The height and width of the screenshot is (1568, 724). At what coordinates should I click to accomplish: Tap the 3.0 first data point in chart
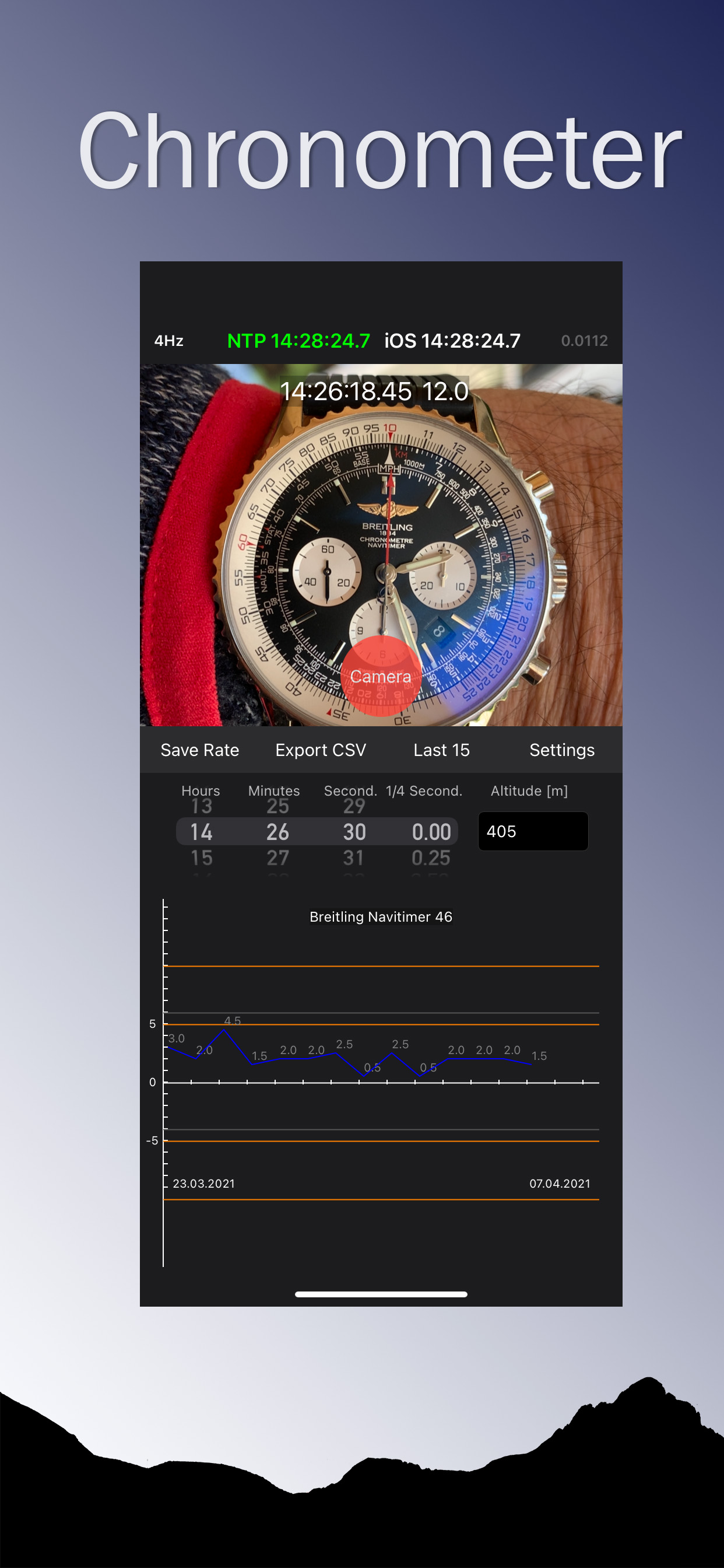(x=168, y=1047)
